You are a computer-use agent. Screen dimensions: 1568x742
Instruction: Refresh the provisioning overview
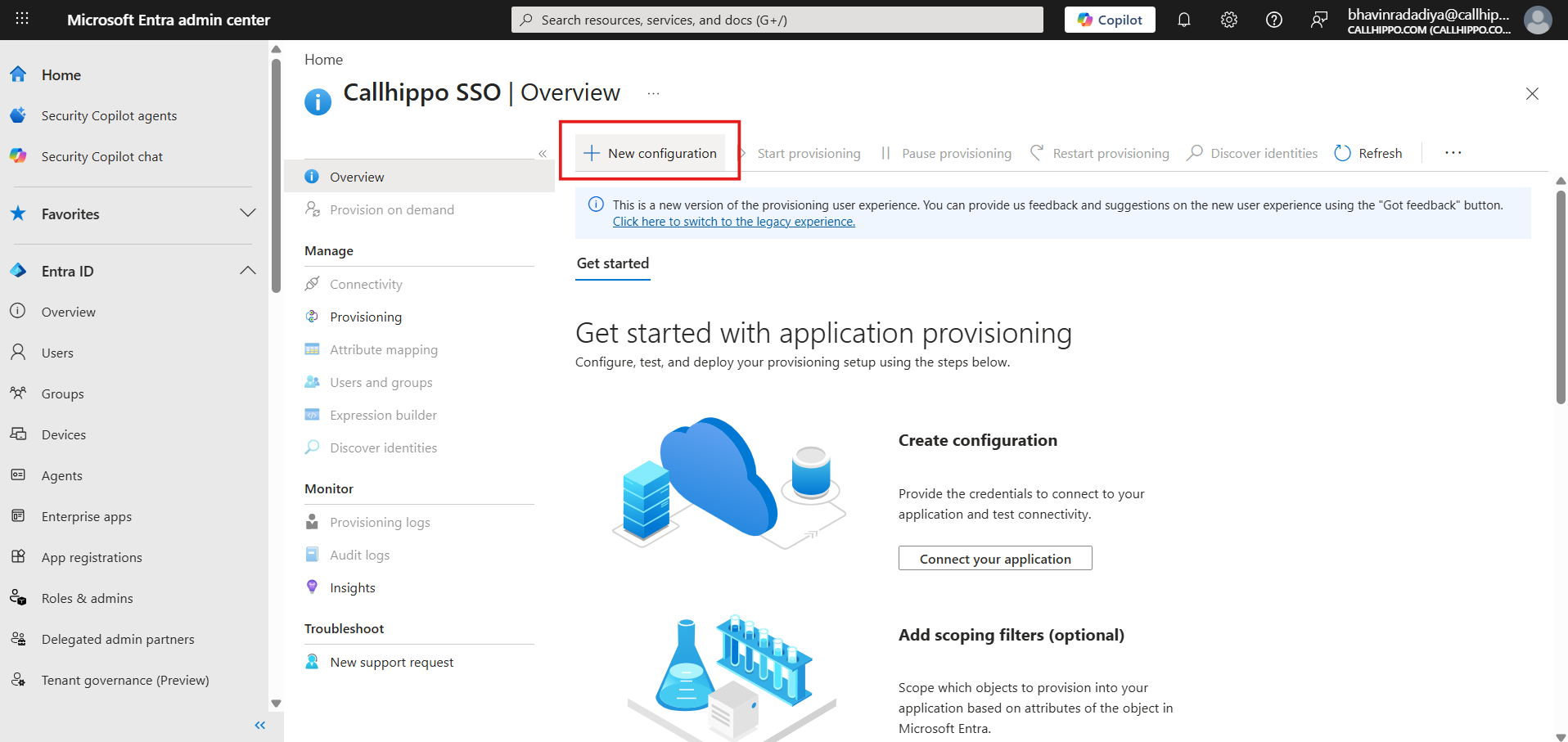[x=1368, y=153]
